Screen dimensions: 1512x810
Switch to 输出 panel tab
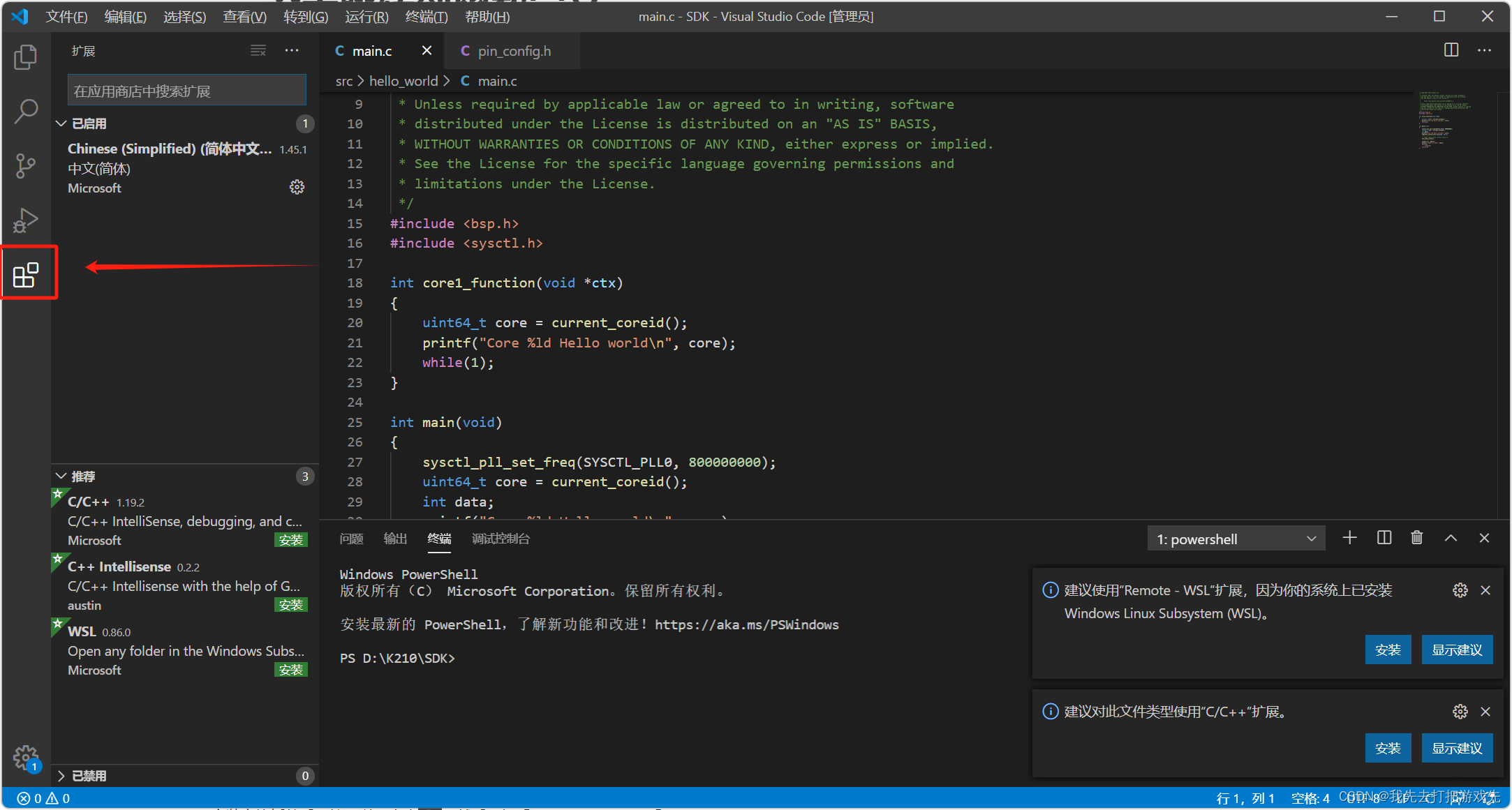pos(395,539)
